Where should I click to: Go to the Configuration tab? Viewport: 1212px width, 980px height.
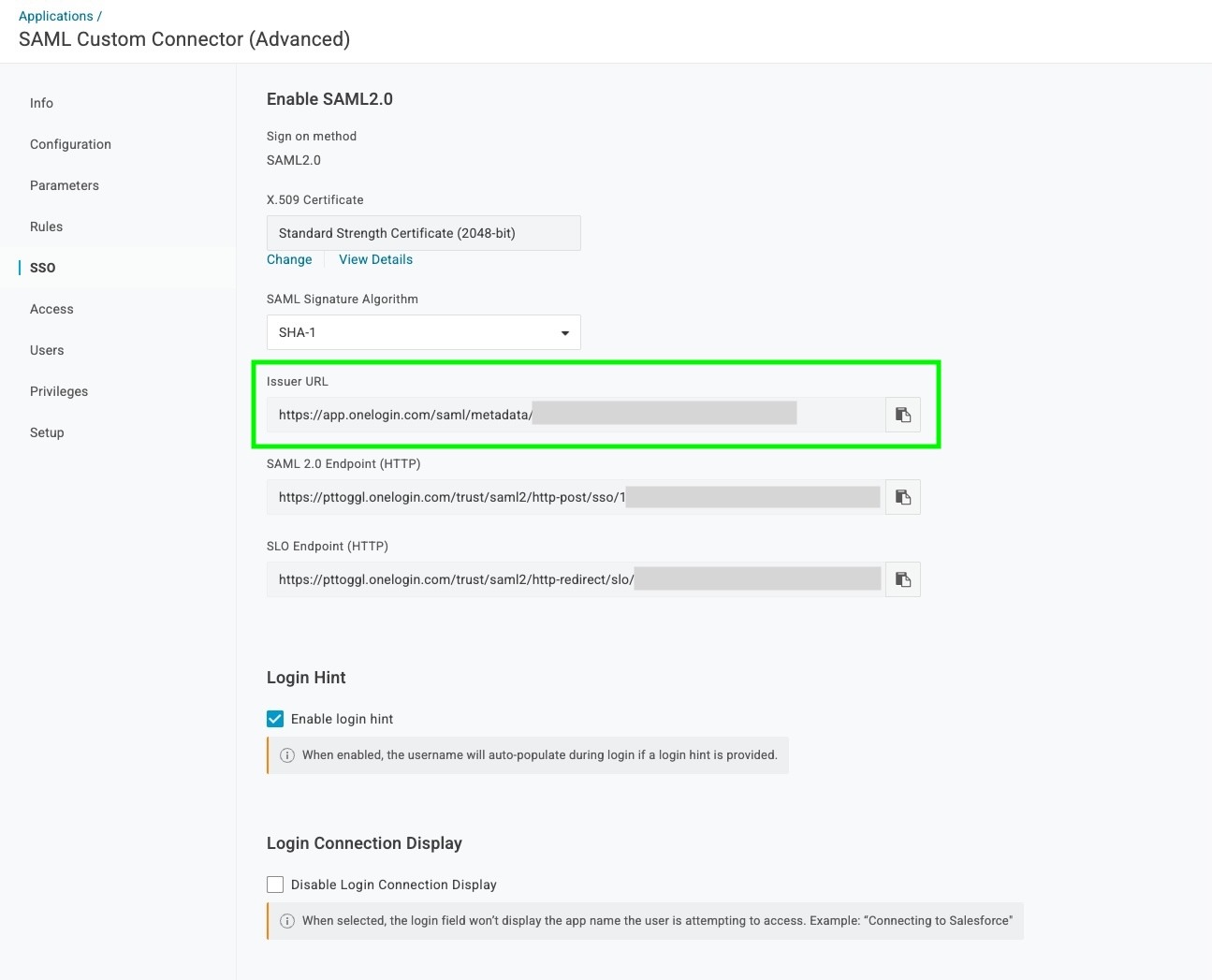tap(70, 144)
